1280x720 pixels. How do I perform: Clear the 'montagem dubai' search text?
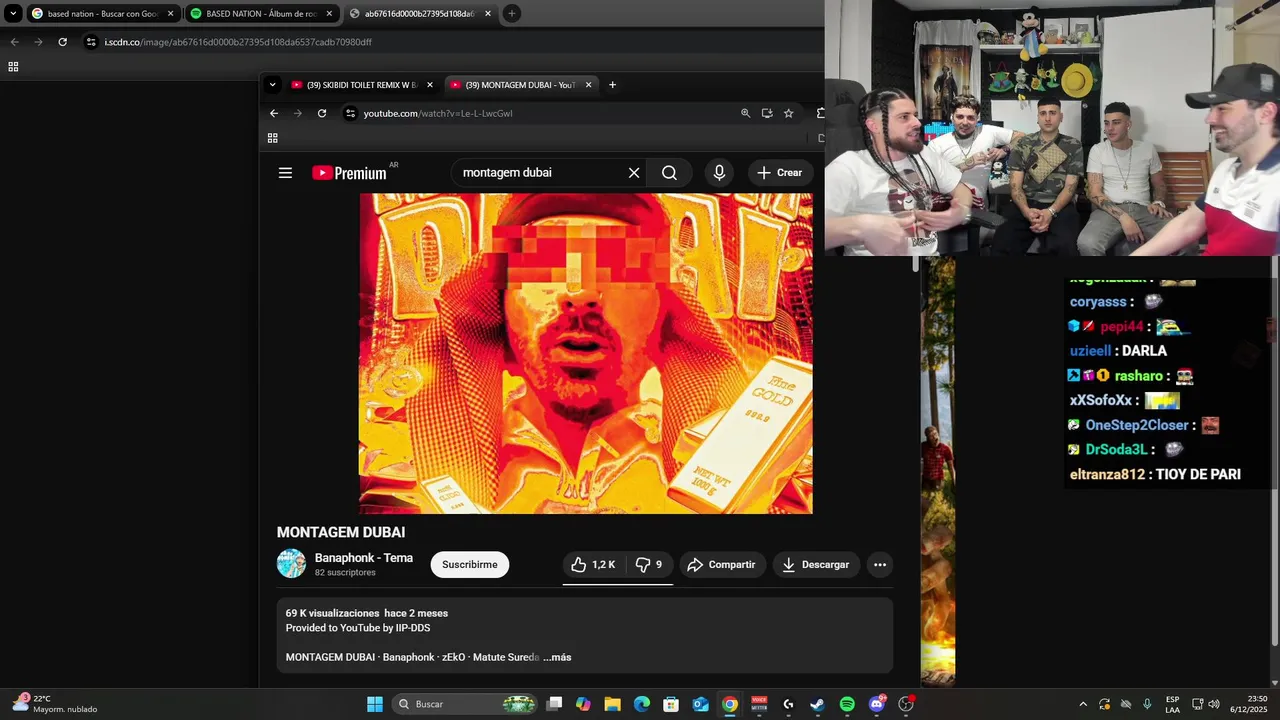[634, 173]
